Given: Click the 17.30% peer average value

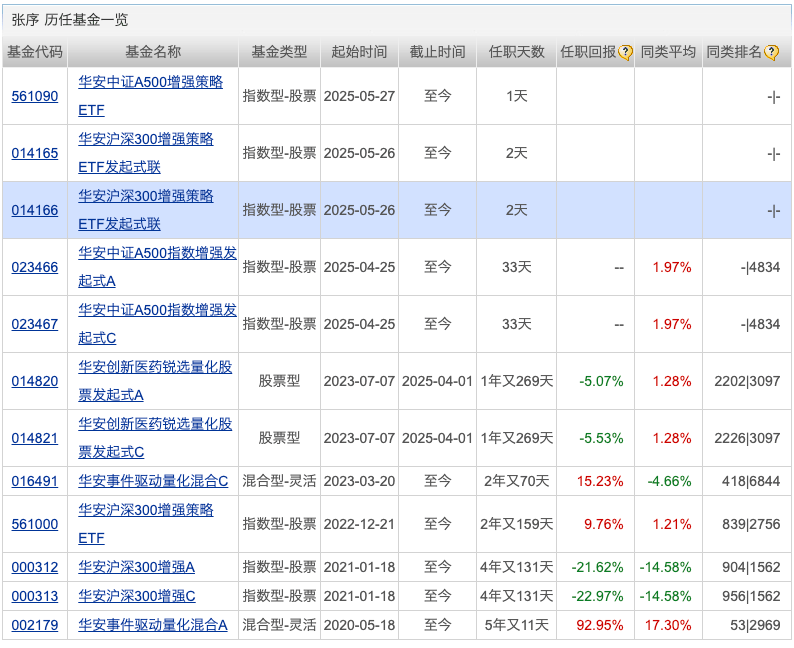Looking at the screenshot, I should pyautogui.click(x=668, y=626).
